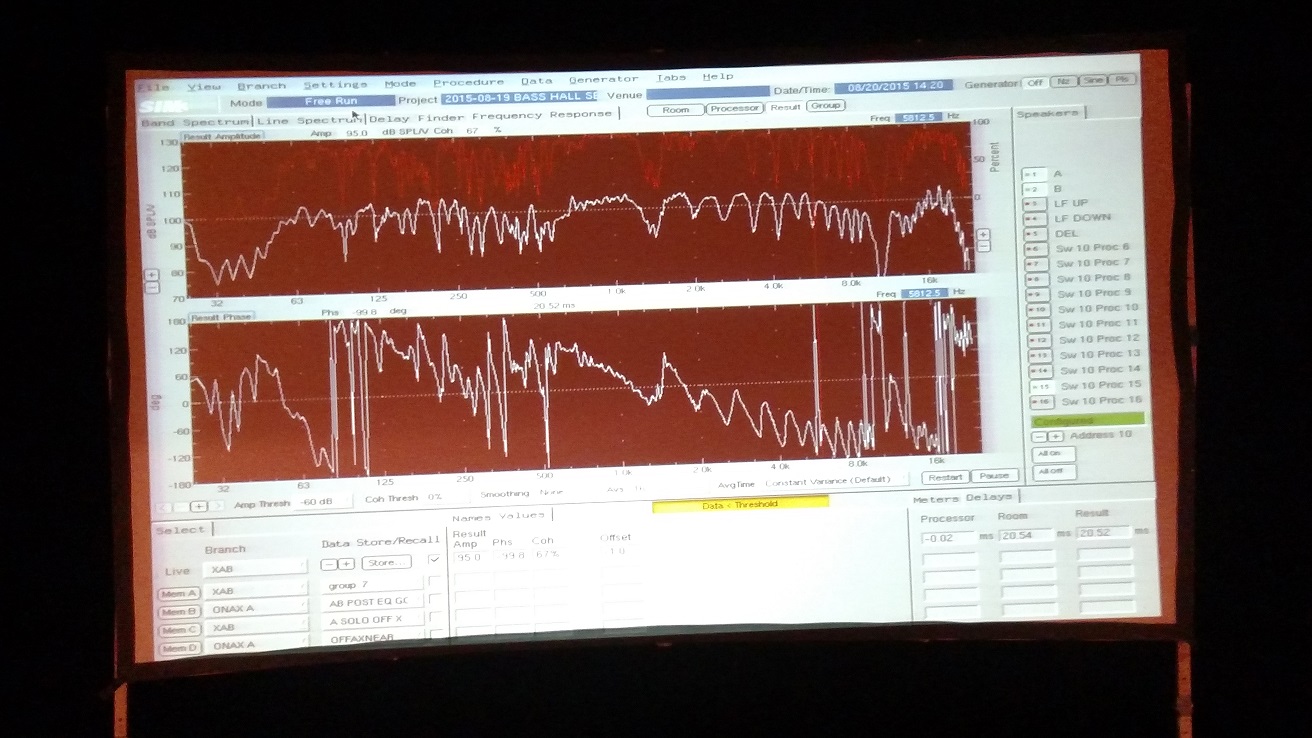Decrease Address with minus button
1312x738 pixels.
coord(1040,437)
